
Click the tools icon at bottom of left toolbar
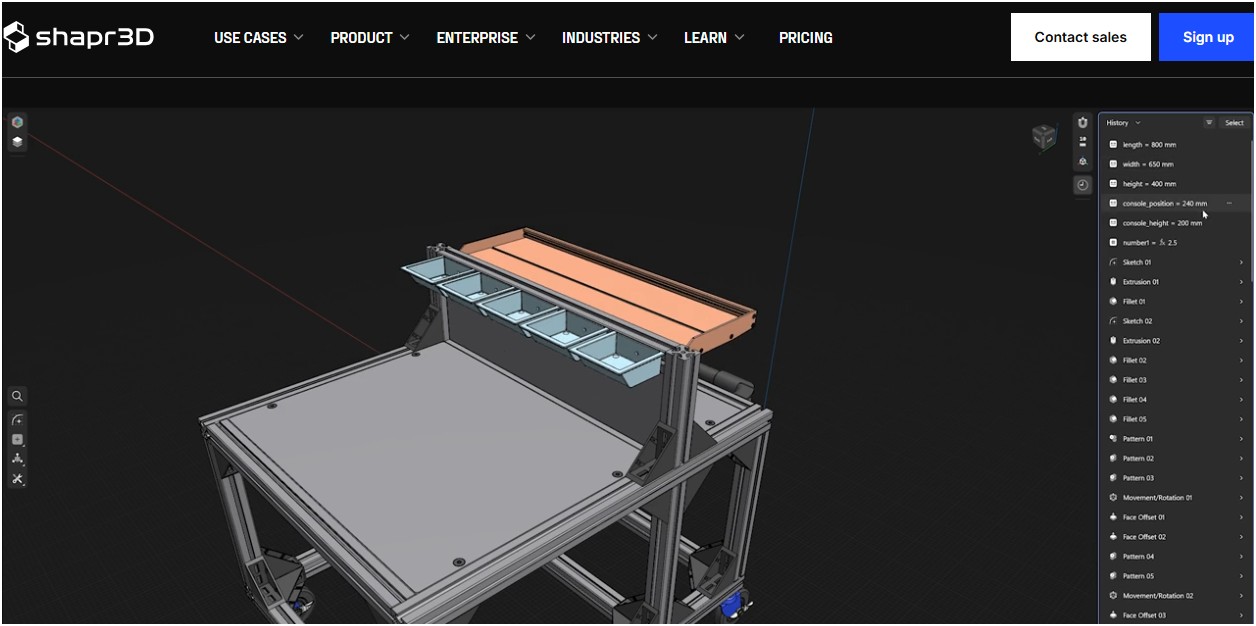tap(17, 480)
